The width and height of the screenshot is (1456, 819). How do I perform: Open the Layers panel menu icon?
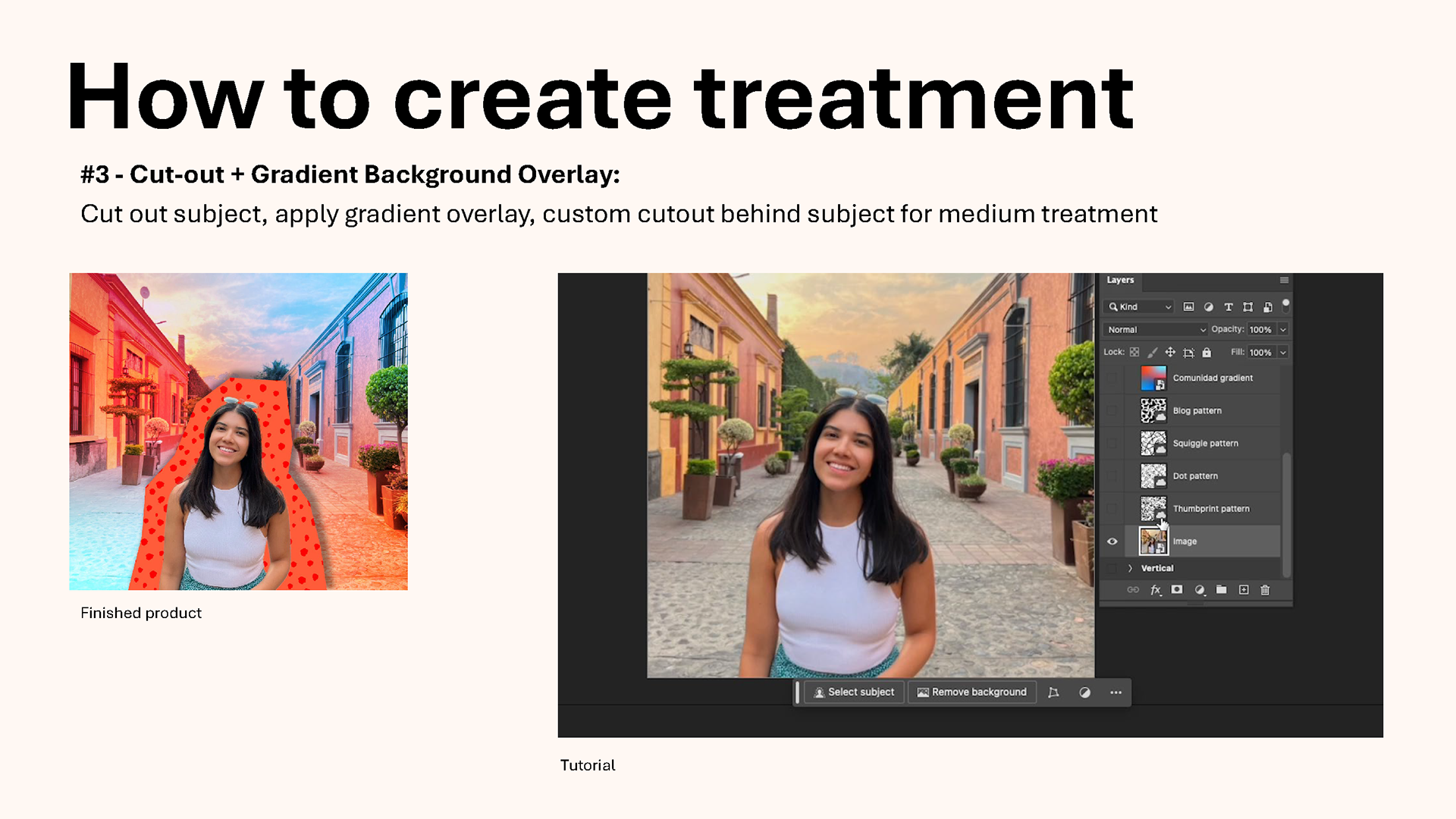[1284, 281]
